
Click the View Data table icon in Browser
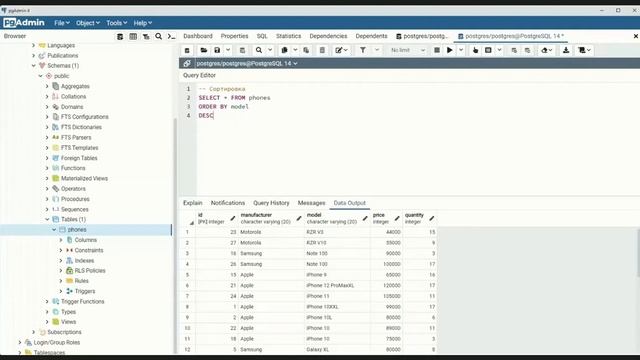[x=133, y=36]
